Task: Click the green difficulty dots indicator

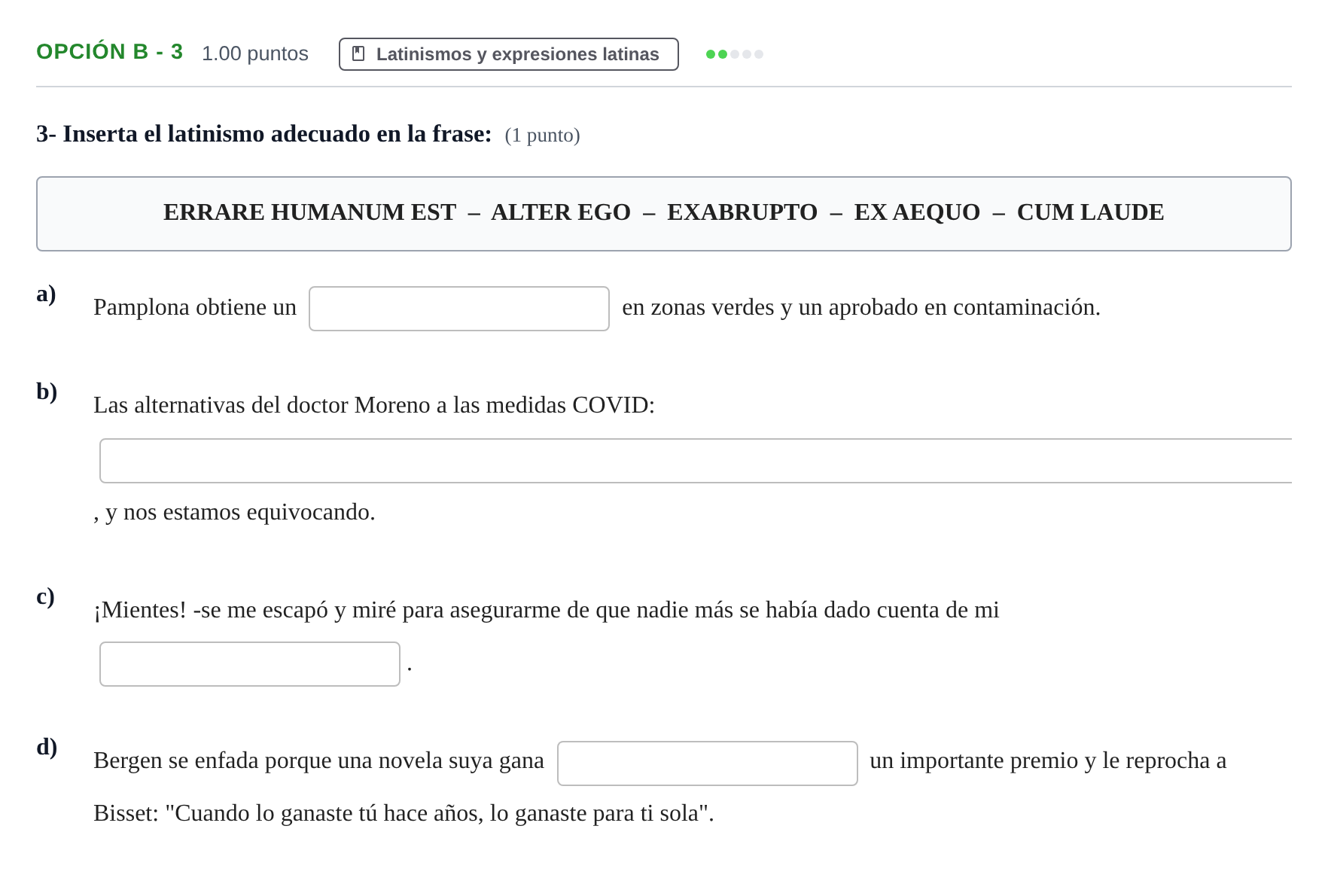Action: (x=735, y=54)
